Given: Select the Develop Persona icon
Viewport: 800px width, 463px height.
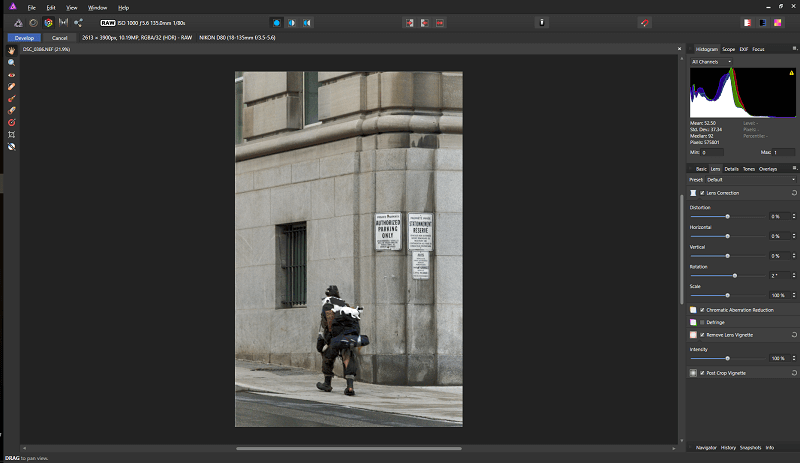Looking at the screenshot, I should (48, 23).
